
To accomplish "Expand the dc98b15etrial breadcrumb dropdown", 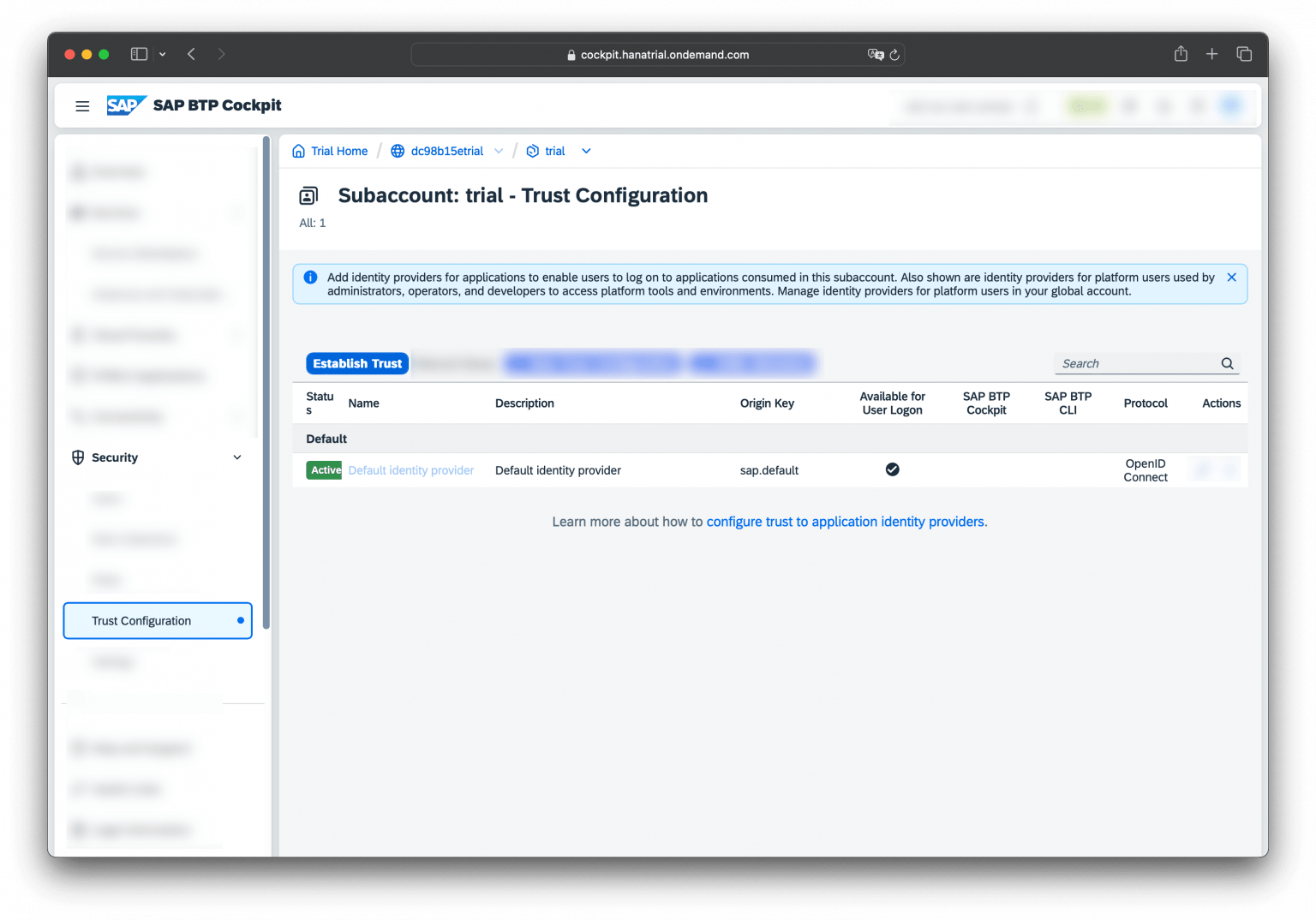I will tap(499, 151).
